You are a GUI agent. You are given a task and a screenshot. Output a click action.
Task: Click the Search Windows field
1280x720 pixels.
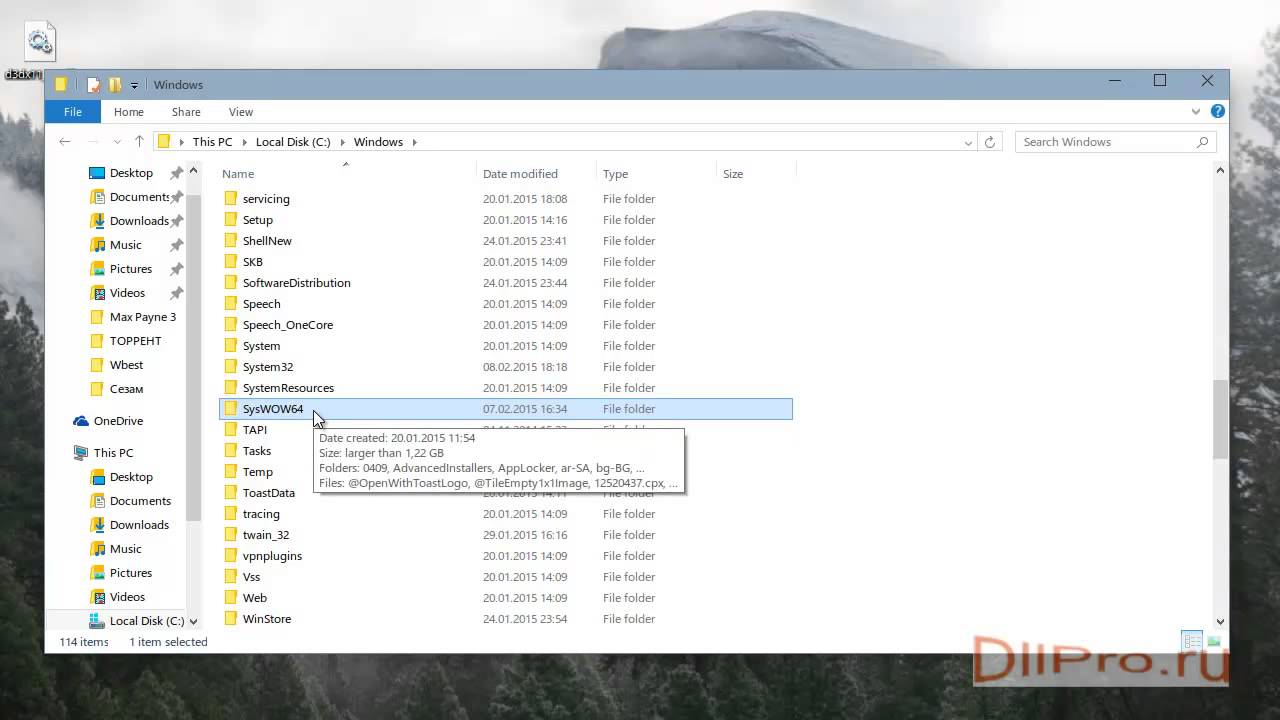1115,142
